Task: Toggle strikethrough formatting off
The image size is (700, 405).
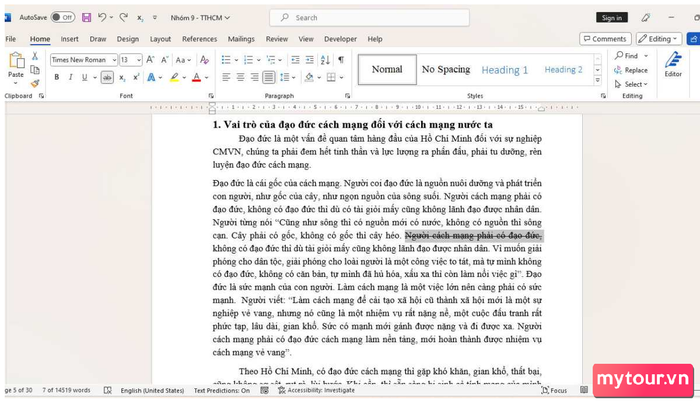Action: coord(107,78)
